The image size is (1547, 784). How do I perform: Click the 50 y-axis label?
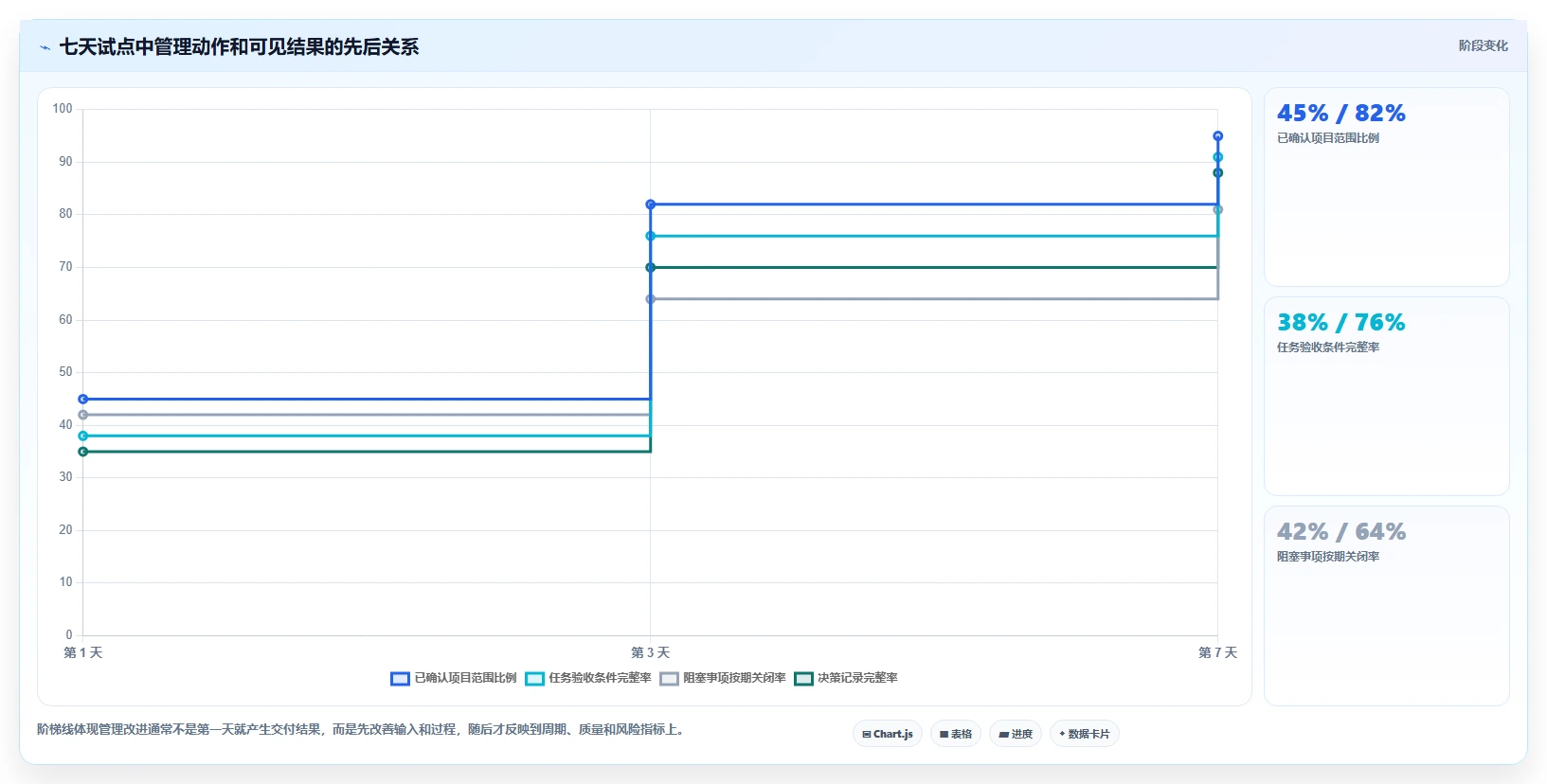65,372
